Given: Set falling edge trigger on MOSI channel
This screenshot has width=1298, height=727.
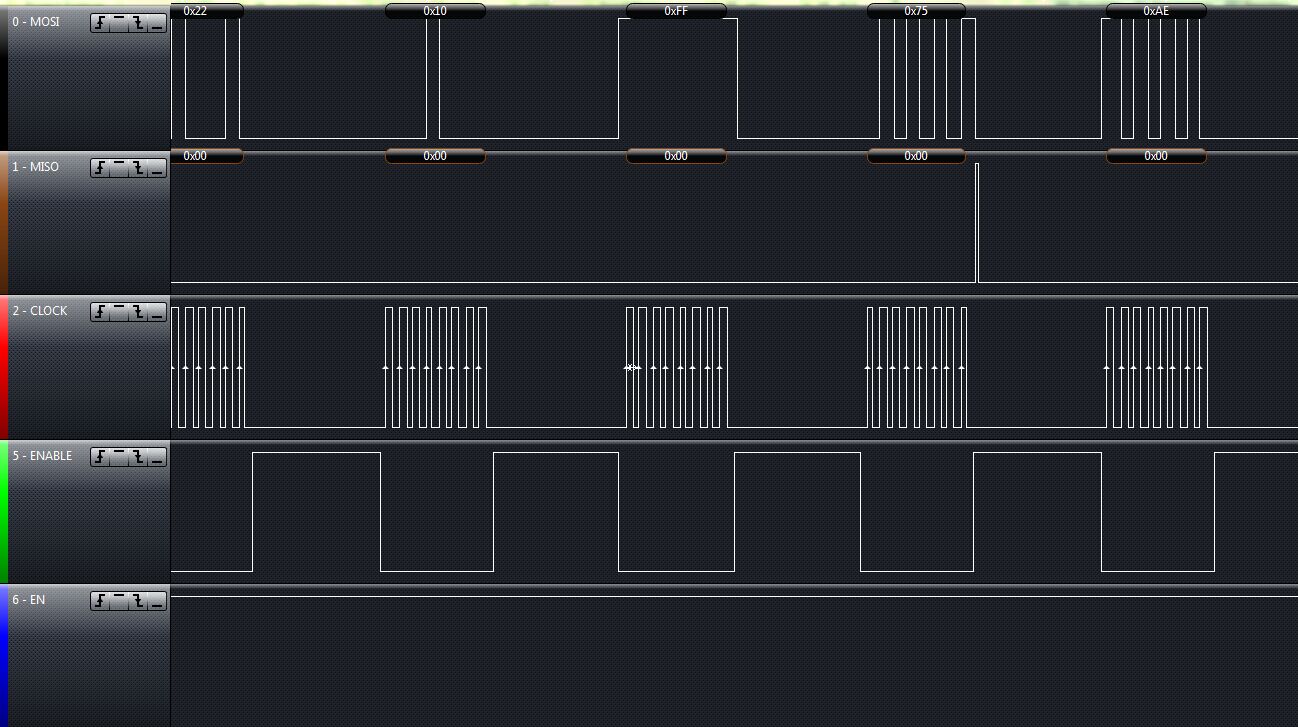Looking at the screenshot, I should pos(138,23).
